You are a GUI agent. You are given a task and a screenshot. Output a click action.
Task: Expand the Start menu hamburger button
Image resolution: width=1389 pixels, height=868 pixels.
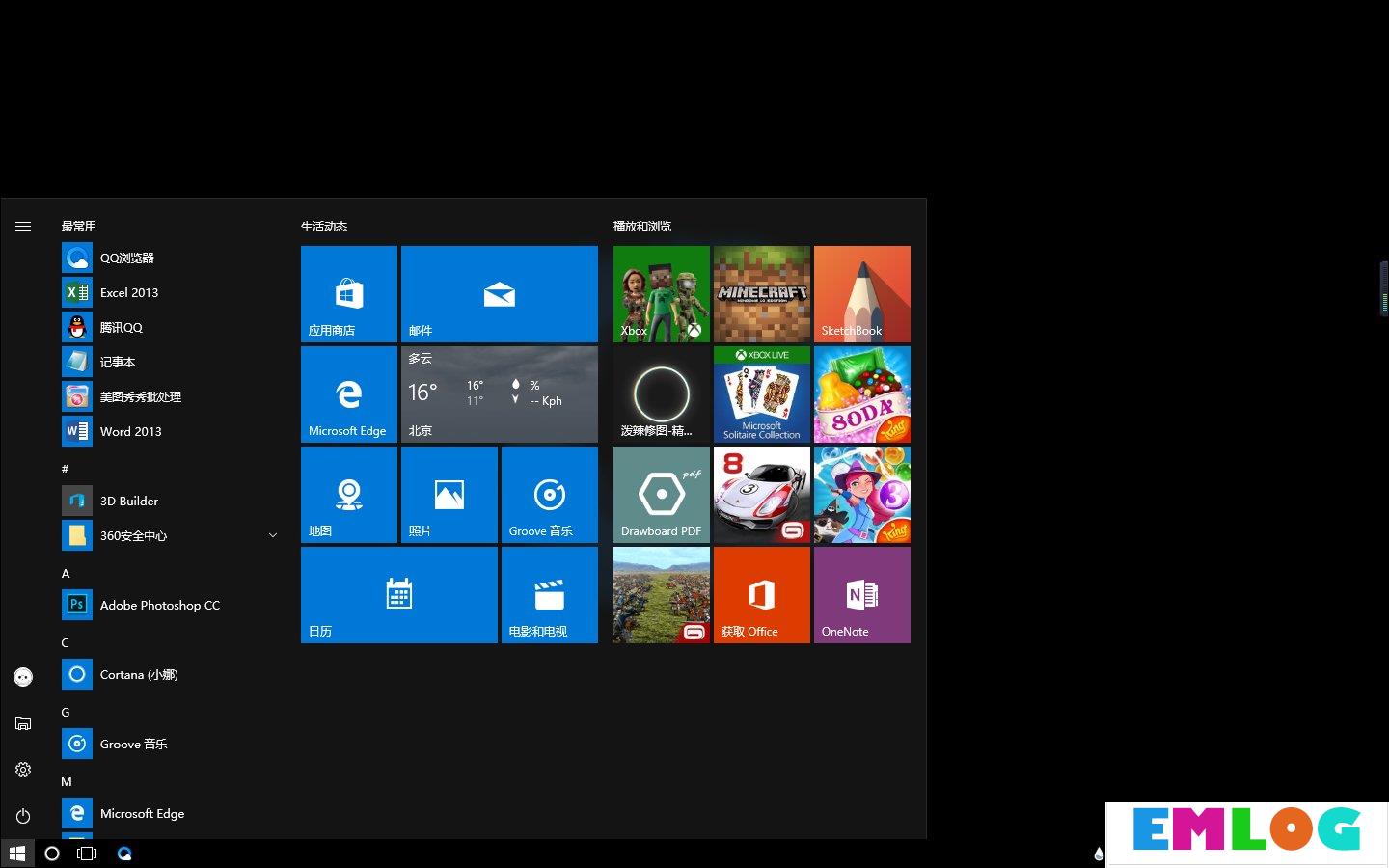tap(23, 226)
